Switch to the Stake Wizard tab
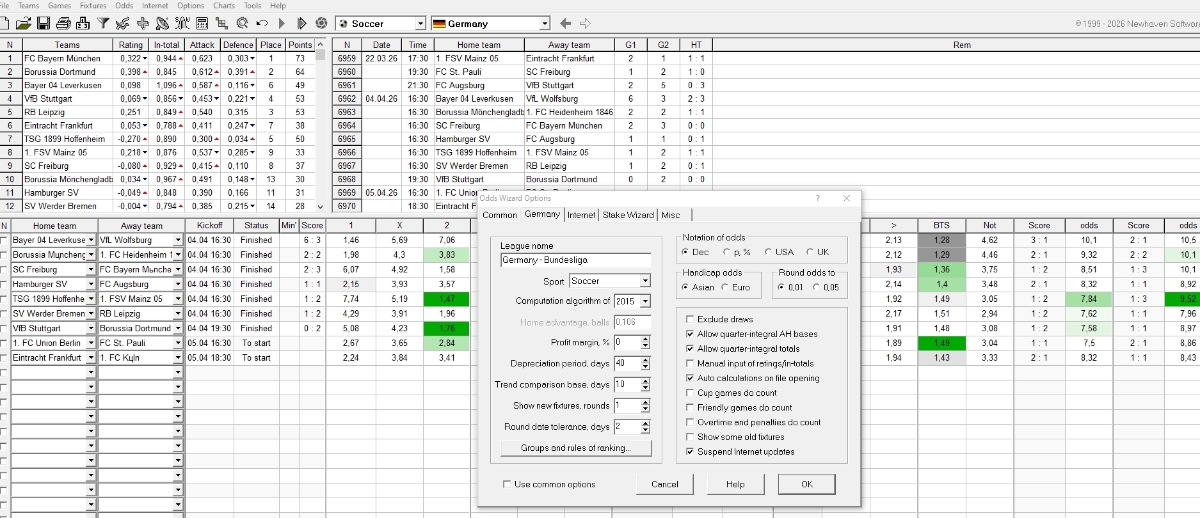This screenshot has height=518, width=1200. 628,215
